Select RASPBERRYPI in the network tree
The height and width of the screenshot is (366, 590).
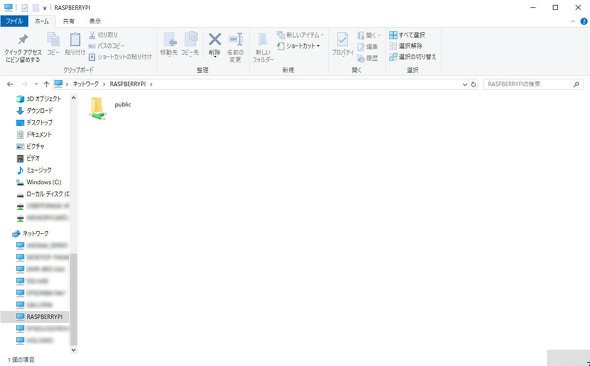tap(39, 317)
